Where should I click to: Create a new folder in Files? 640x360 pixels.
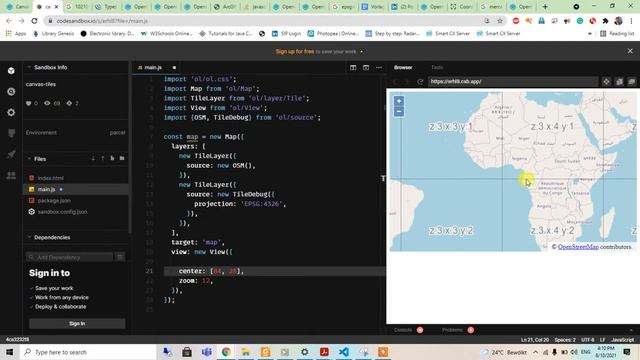122,158
